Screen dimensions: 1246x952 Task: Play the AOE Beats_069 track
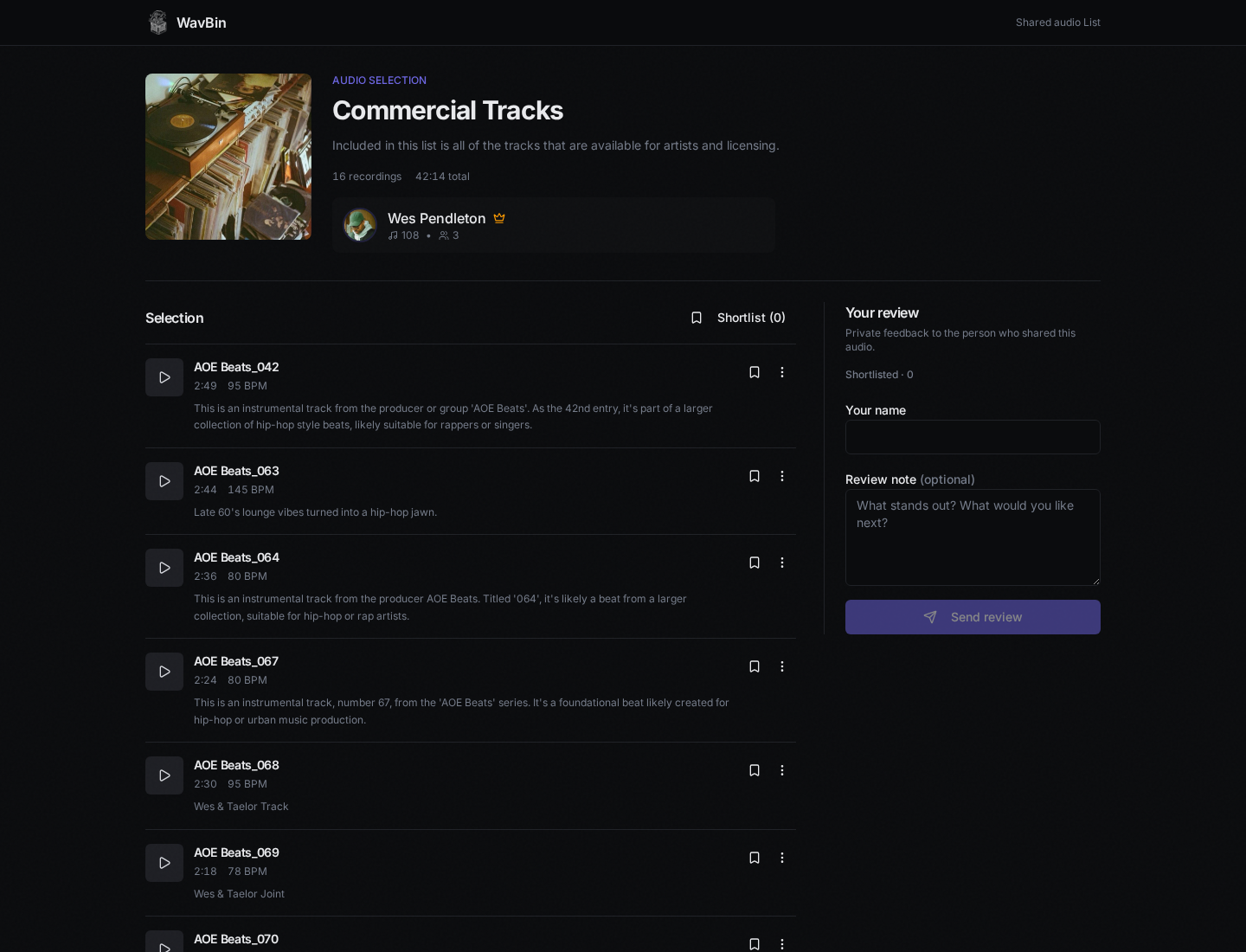pos(164,863)
